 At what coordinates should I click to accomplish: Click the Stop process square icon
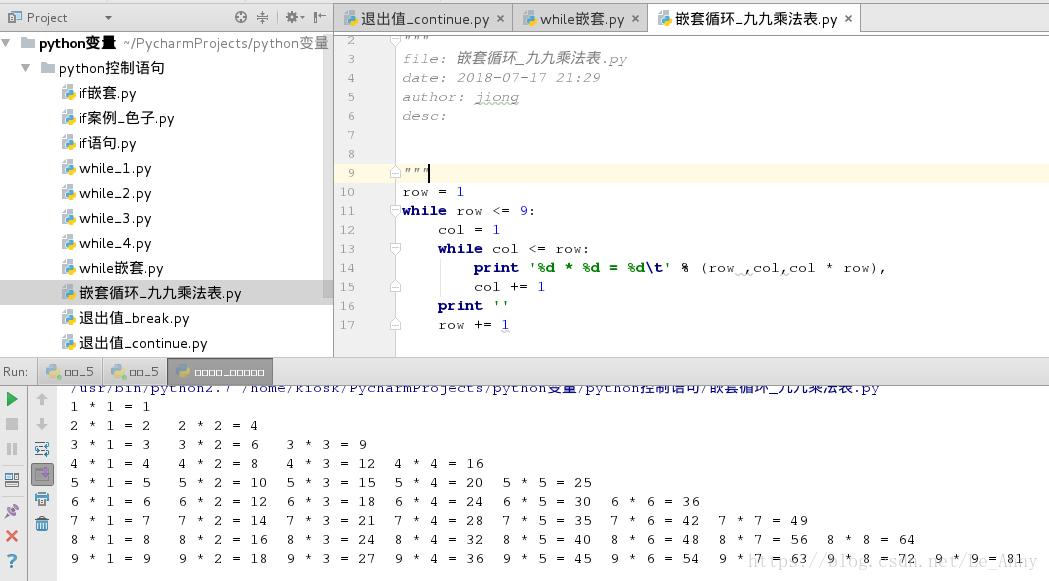12,424
